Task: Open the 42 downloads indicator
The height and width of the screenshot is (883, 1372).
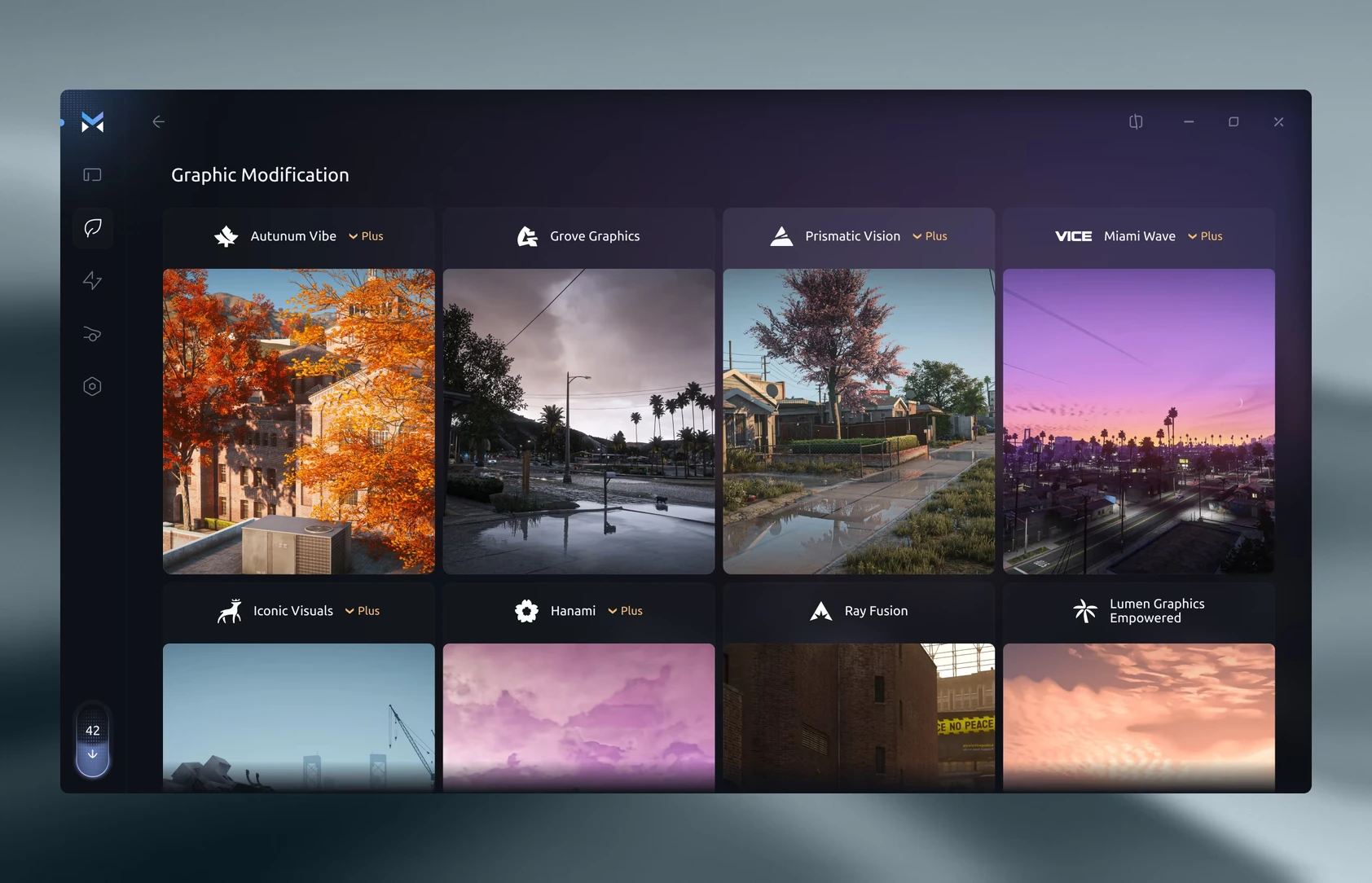Action: click(x=93, y=740)
